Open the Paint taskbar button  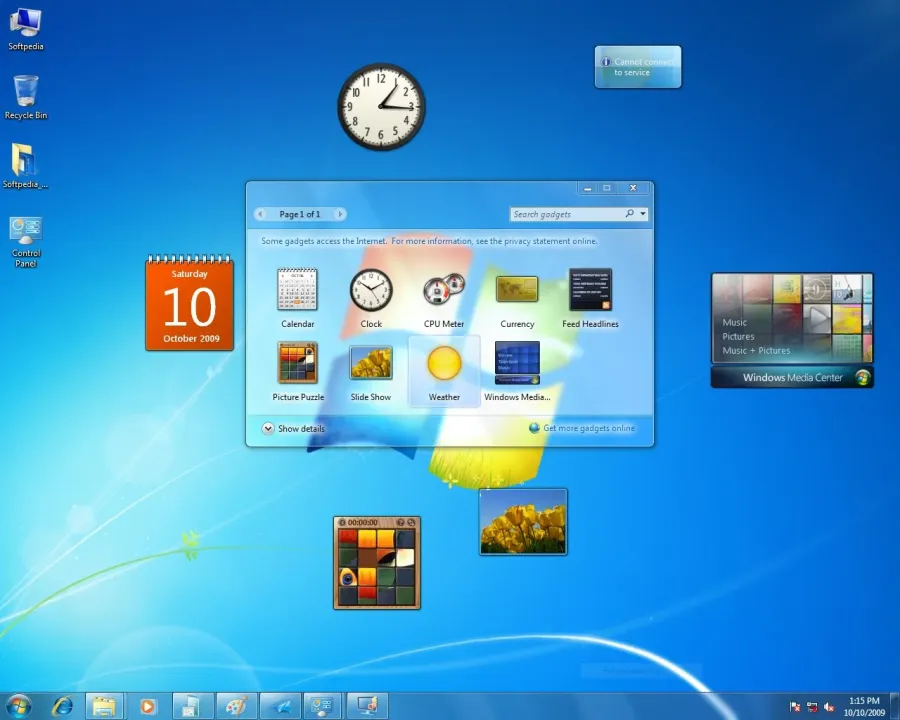click(x=236, y=706)
